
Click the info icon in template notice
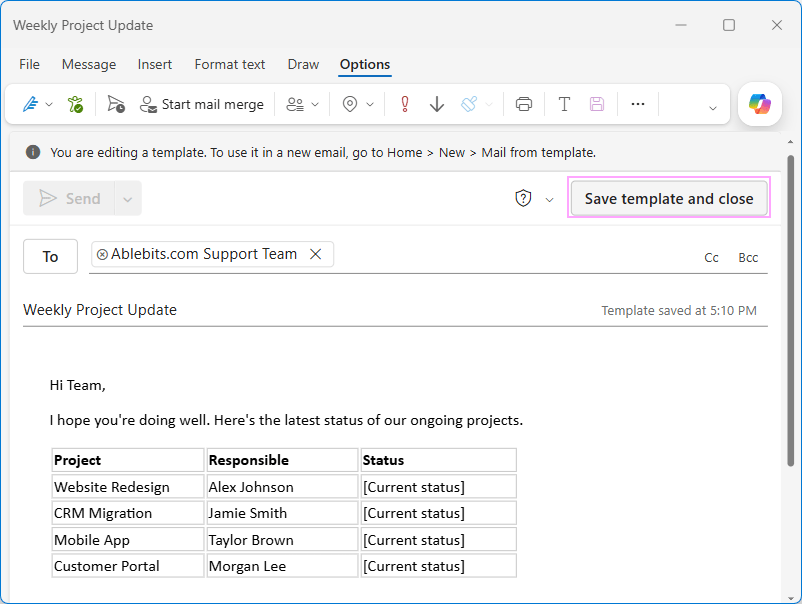click(33, 152)
